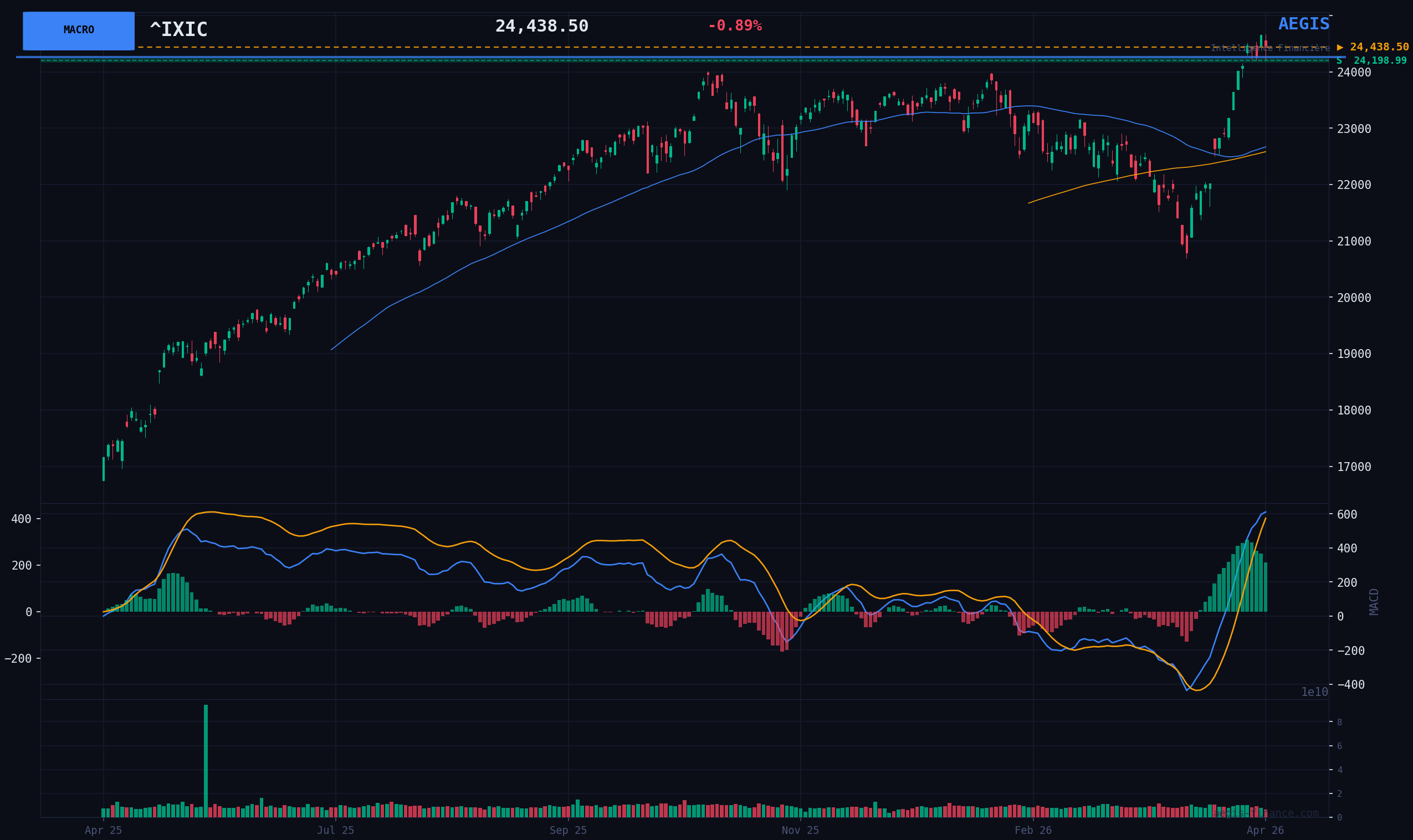The width and height of the screenshot is (1413, 840).
Task: Click the 24,438.50 header price
Action: (541, 27)
